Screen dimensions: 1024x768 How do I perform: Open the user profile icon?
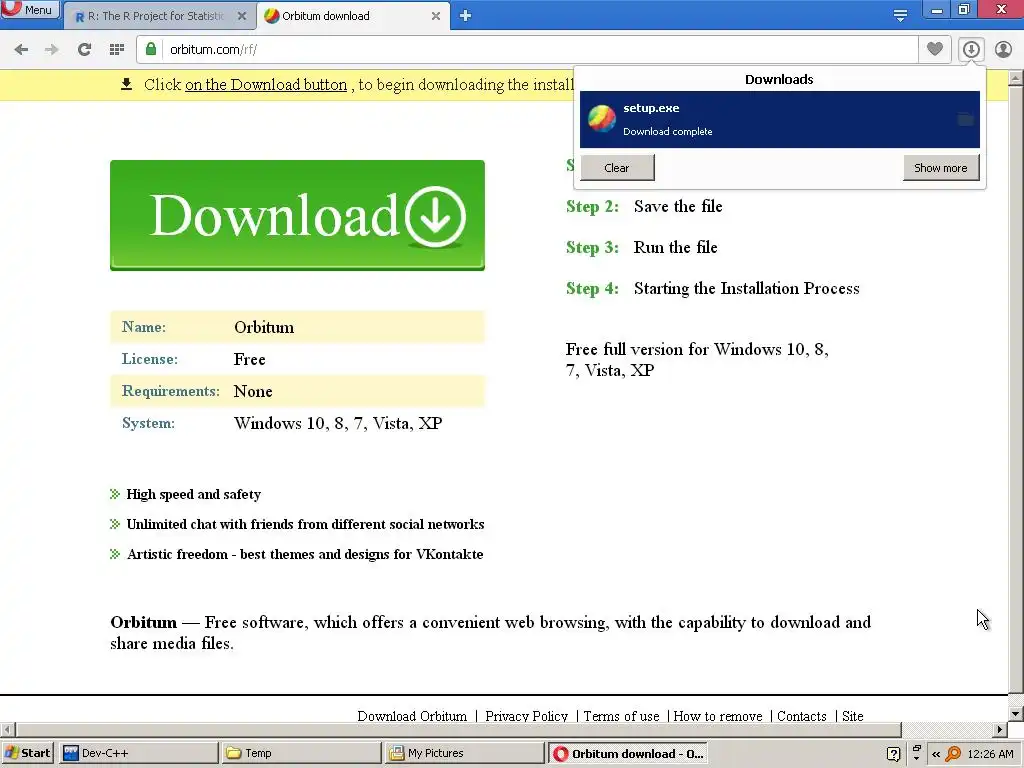click(1003, 49)
